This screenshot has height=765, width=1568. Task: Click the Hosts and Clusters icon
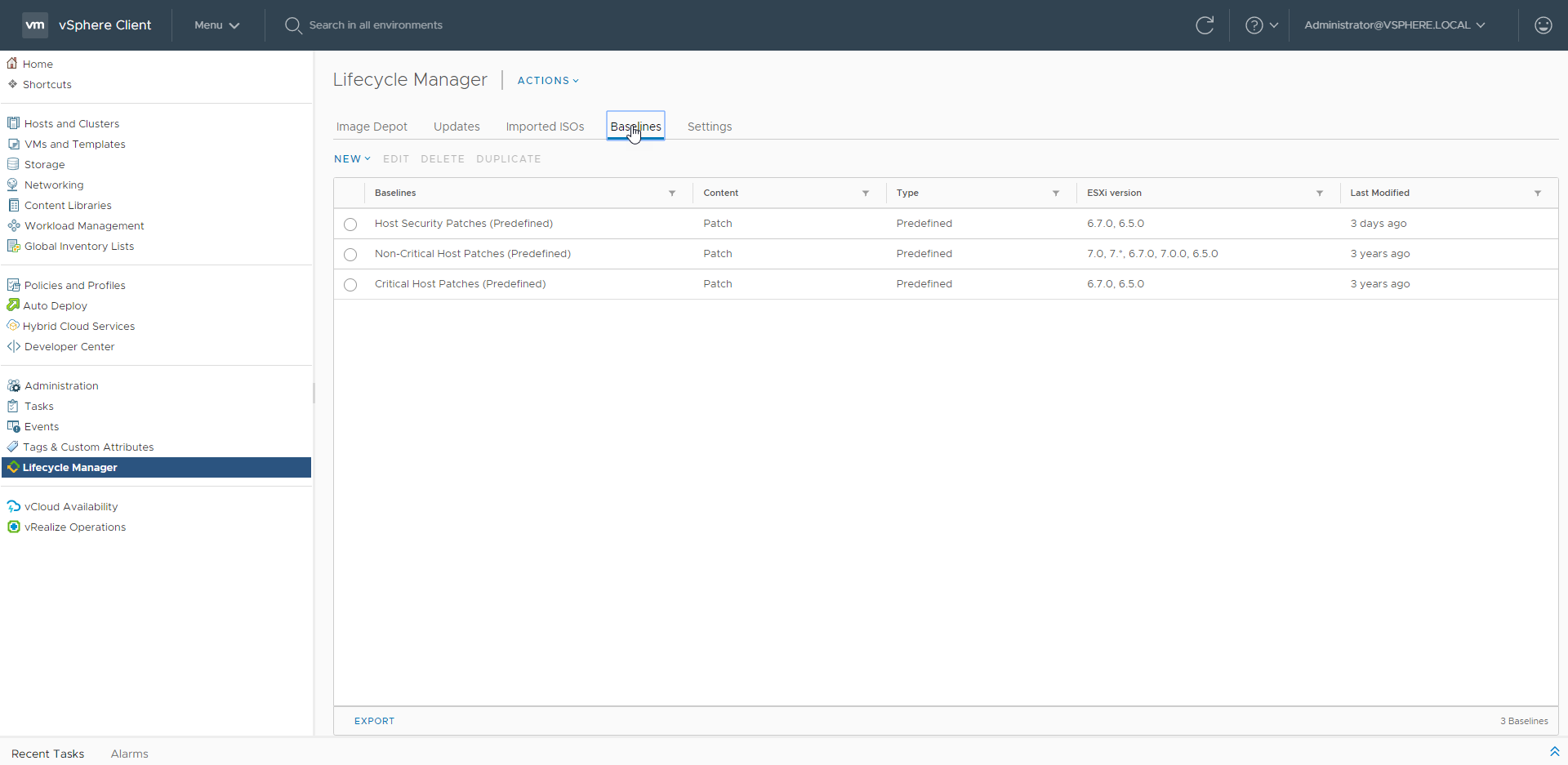click(x=13, y=123)
